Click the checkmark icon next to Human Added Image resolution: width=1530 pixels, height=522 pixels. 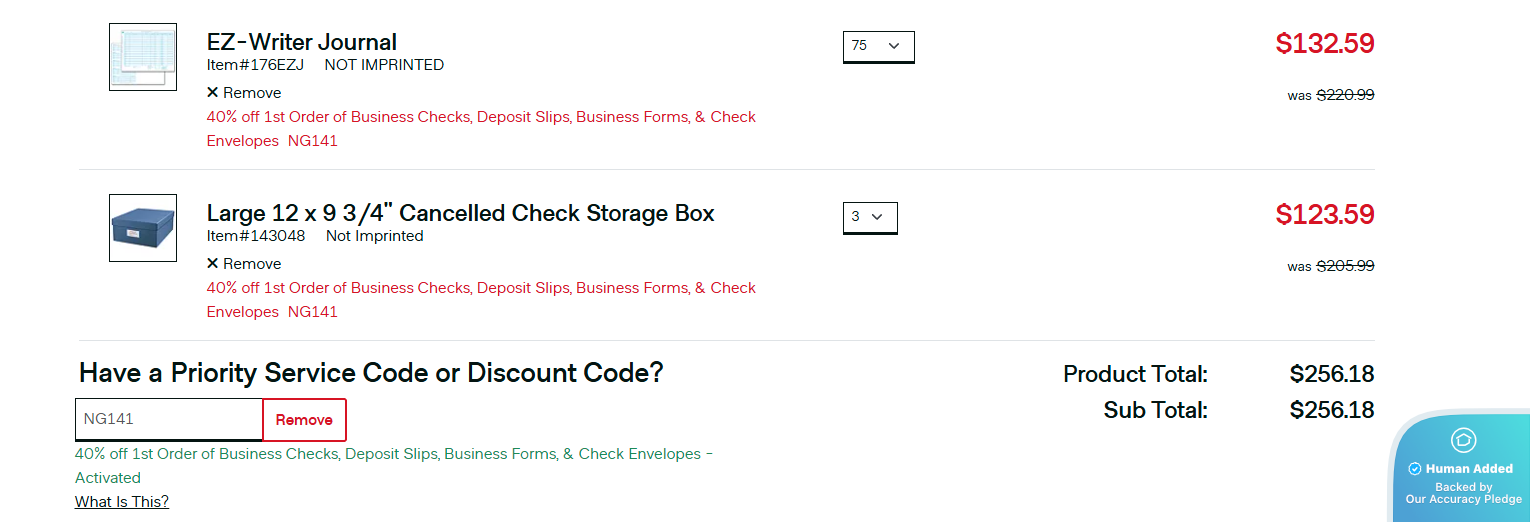(x=1415, y=469)
